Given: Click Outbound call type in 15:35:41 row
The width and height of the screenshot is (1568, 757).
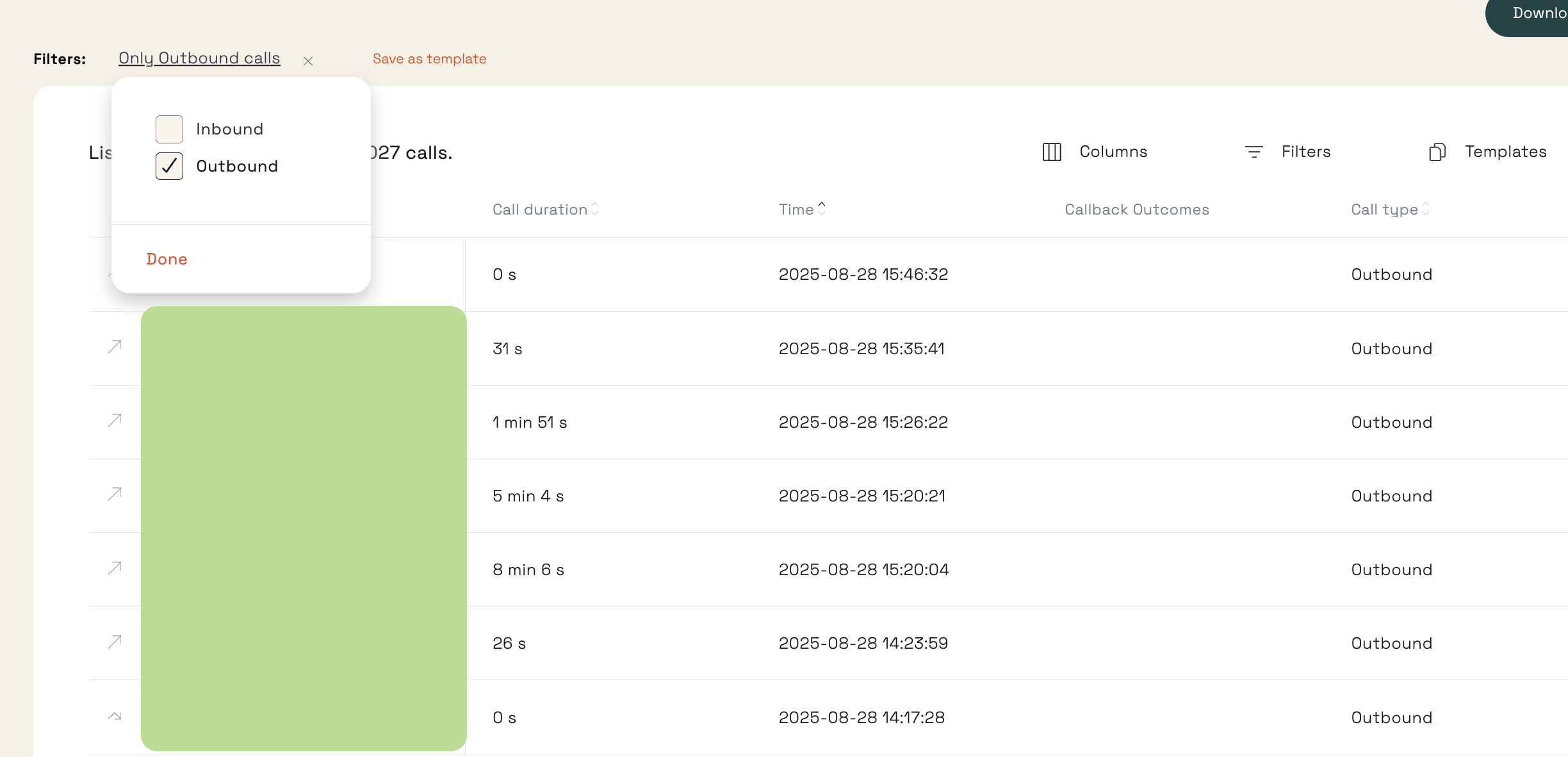Looking at the screenshot, I should click(x=1392, y=349).
